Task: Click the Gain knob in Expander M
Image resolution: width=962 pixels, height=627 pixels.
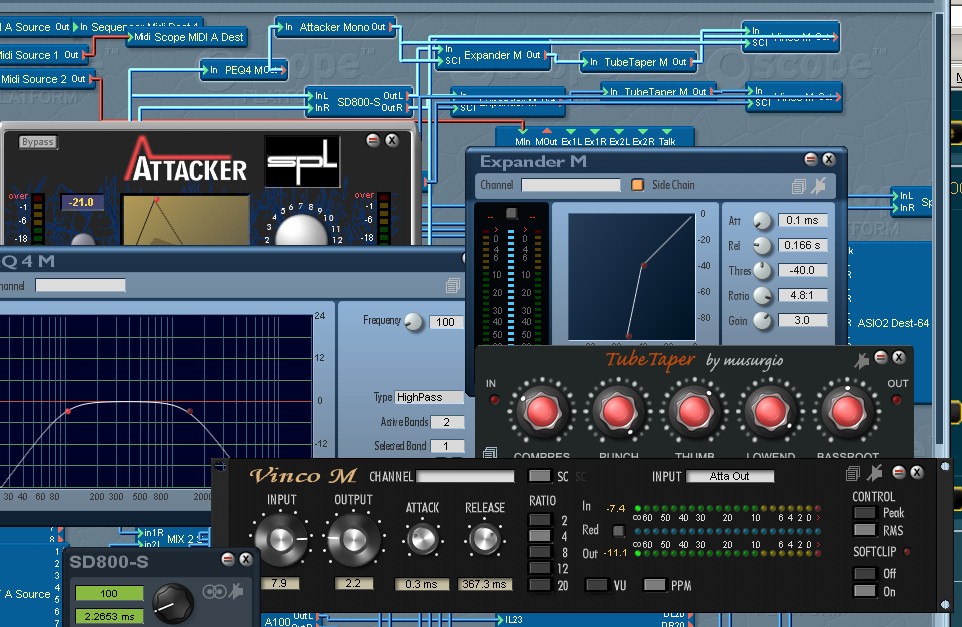Action: 762,320
